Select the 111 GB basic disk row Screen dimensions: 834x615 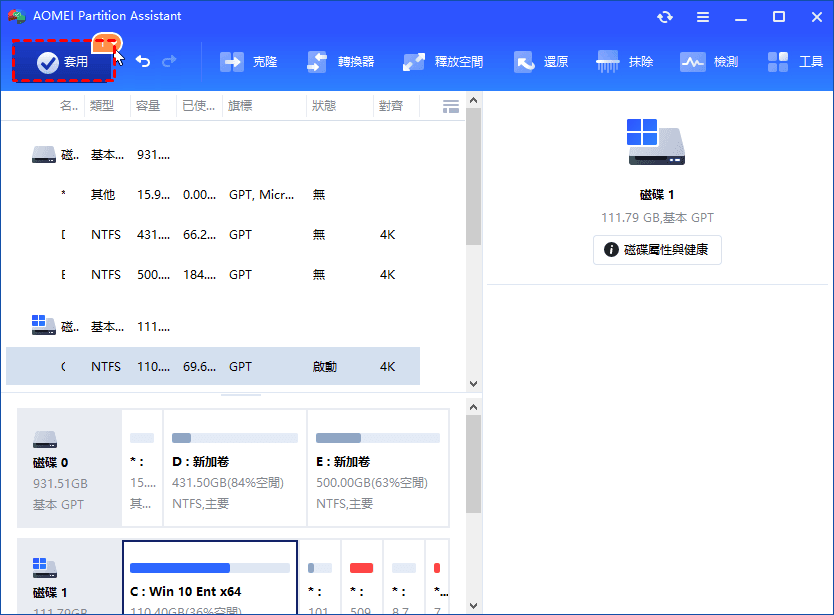click(x=213, y=326)
